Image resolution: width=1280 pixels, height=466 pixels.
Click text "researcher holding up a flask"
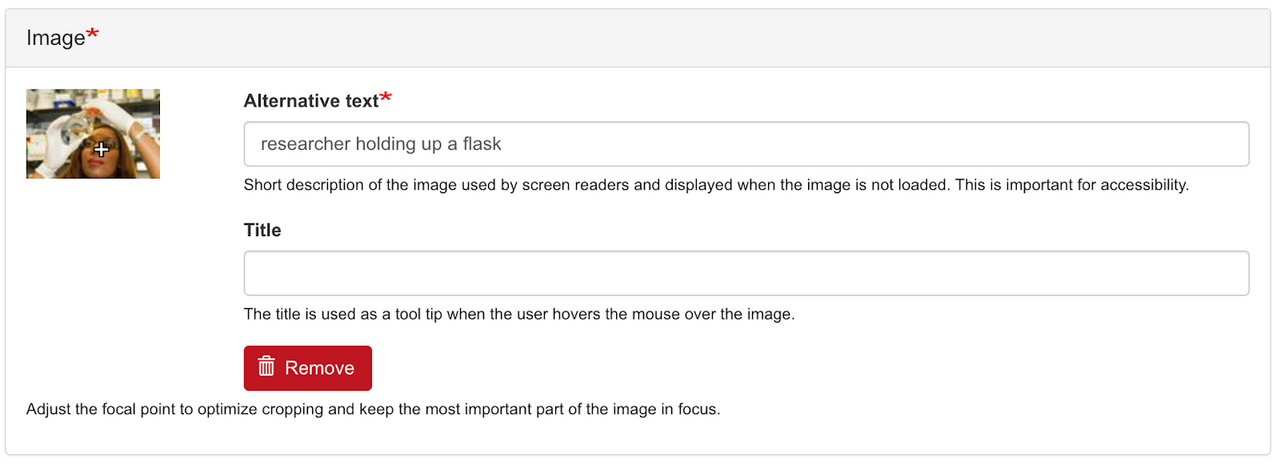click(381, 144)
